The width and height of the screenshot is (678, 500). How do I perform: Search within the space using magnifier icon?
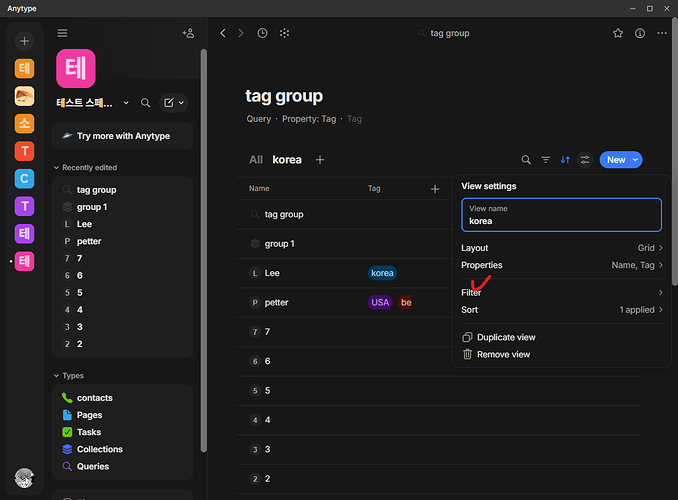(x=146, y=103)
